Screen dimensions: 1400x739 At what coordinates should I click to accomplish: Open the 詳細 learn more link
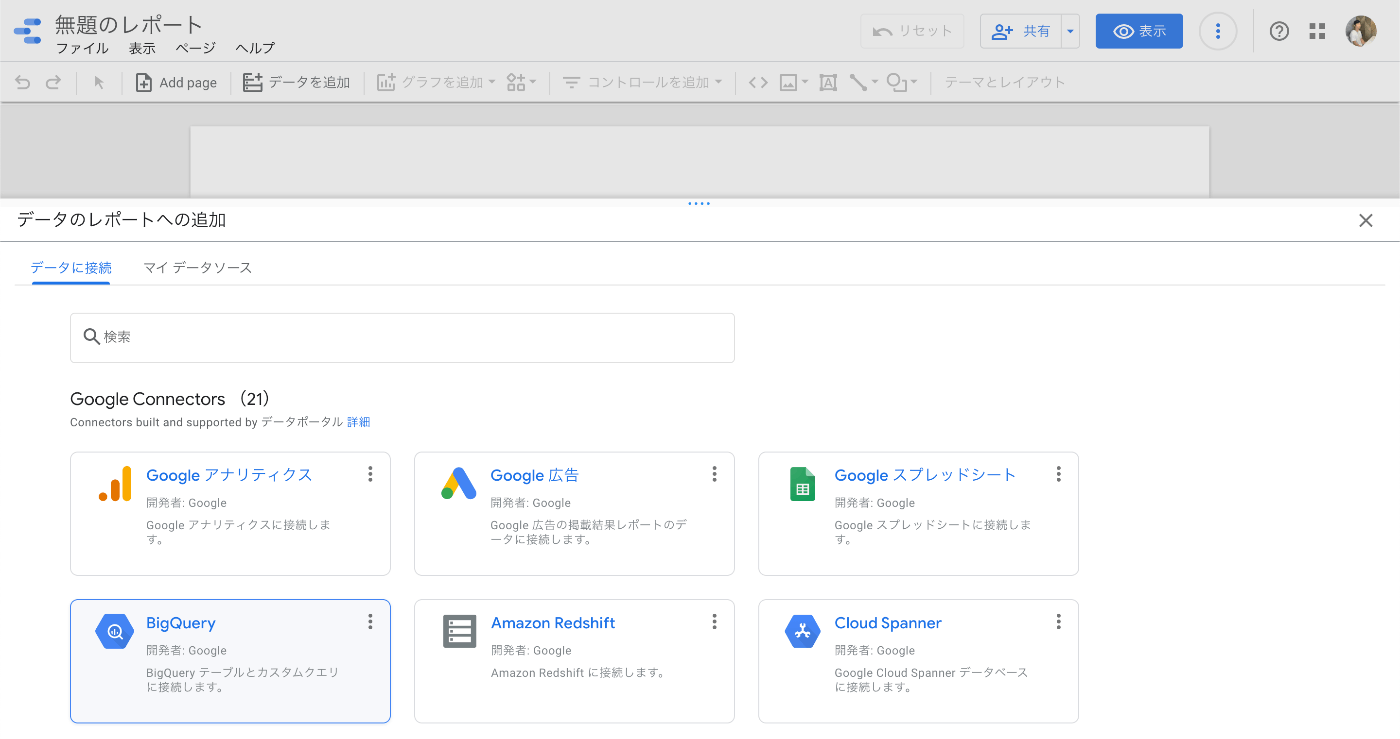pyautogui.click(x=358, y=422)
